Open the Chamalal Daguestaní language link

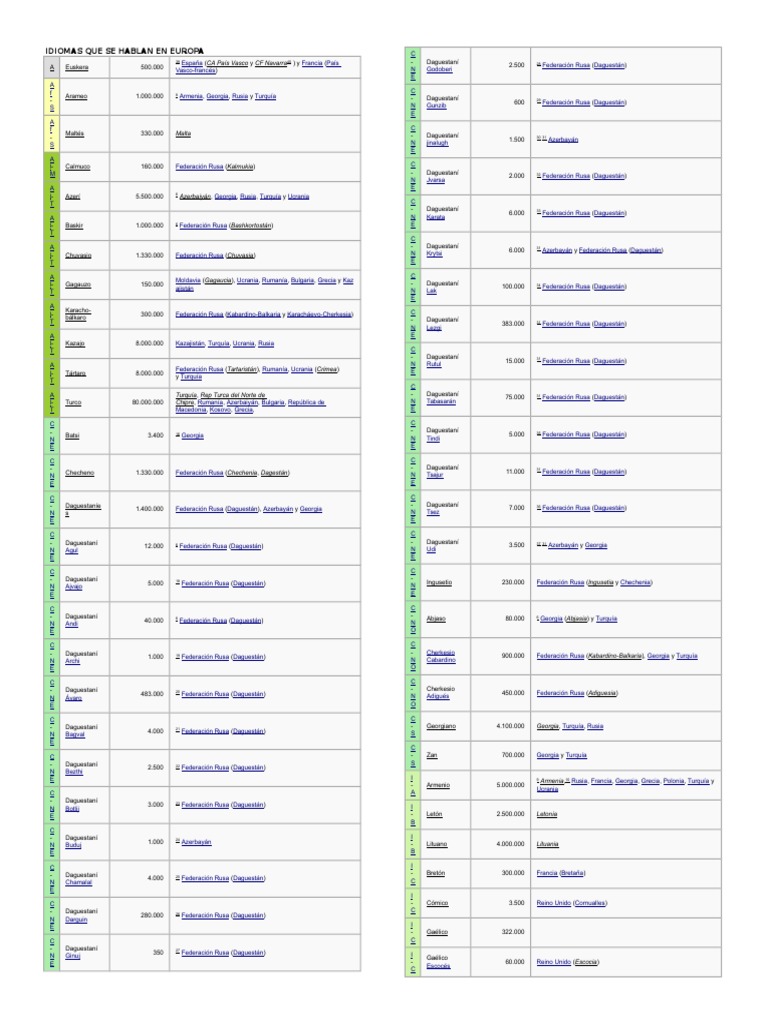click(78, 883)
